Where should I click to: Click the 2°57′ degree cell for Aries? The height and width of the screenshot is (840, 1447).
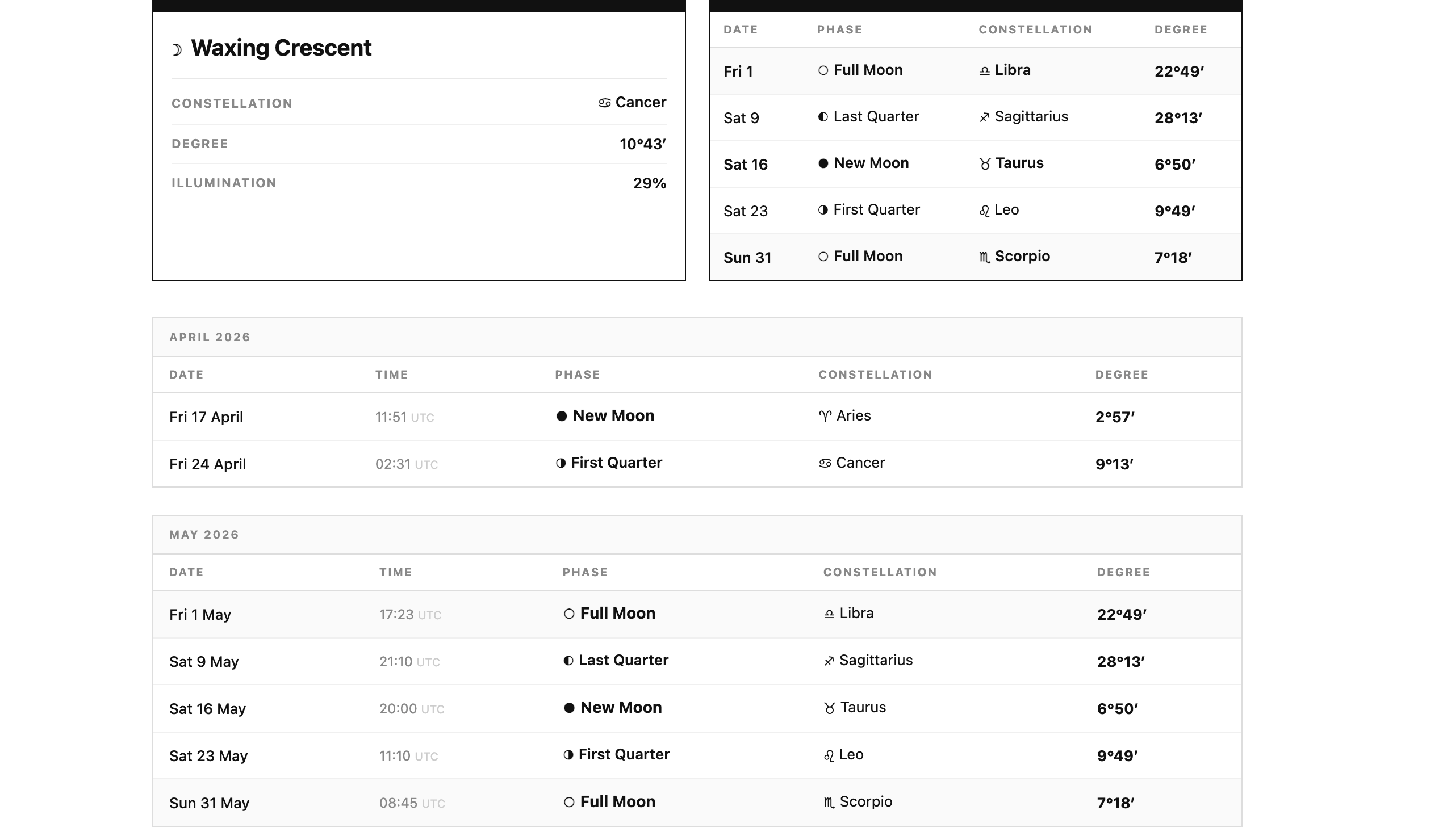(x=1116, y=417)
